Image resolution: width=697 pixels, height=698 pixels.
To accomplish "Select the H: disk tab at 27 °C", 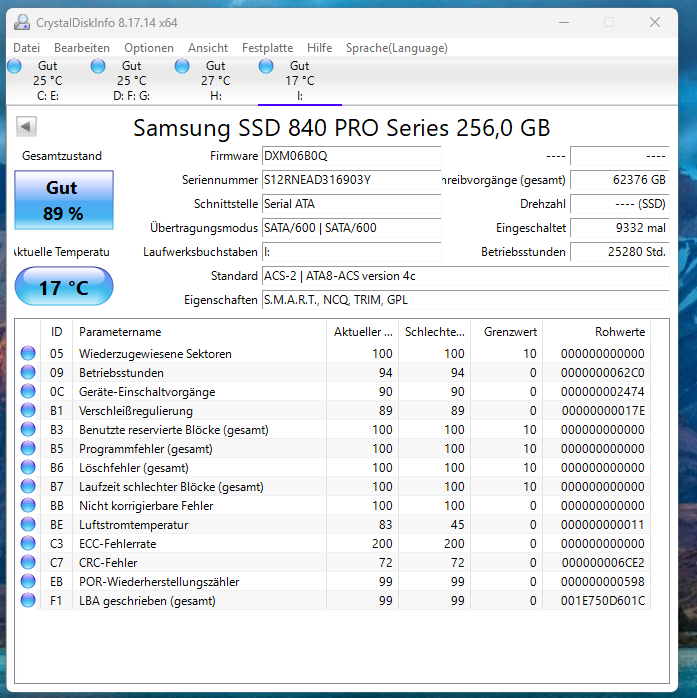I will [215, 81].
